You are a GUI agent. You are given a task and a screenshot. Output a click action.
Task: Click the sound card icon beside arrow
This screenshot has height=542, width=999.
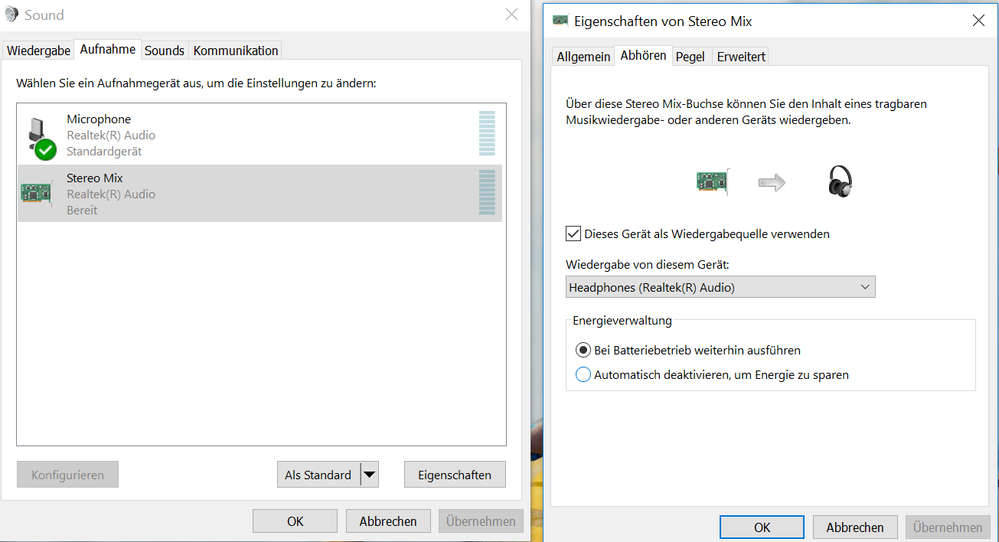(x=711, y=181)
